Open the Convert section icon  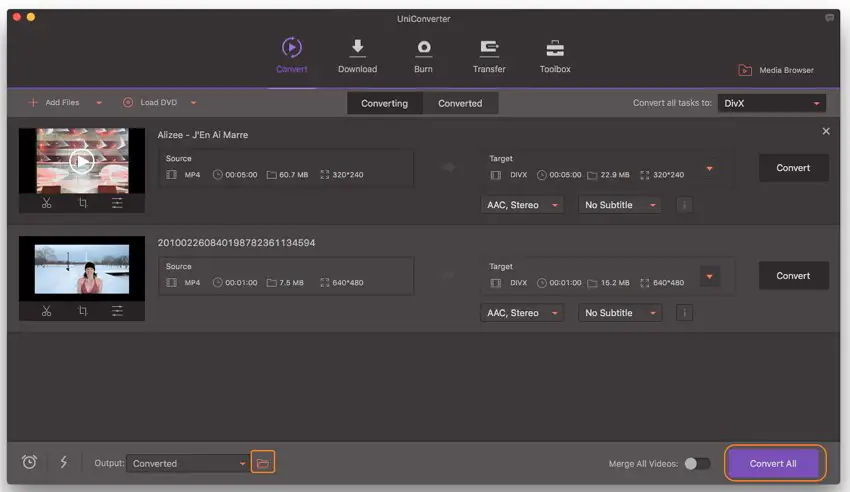click(292, 48)
